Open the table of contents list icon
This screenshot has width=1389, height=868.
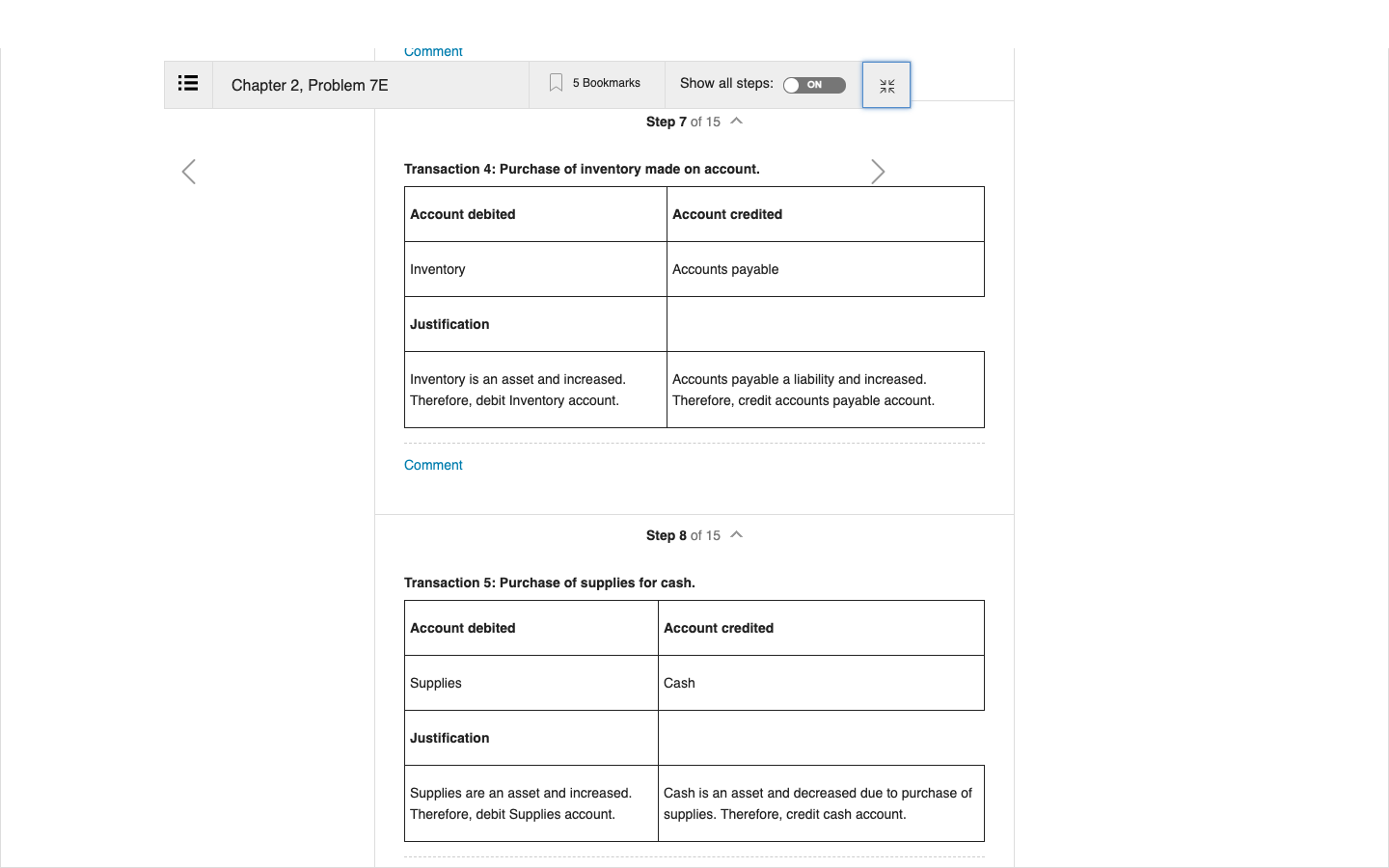[188, 84]
